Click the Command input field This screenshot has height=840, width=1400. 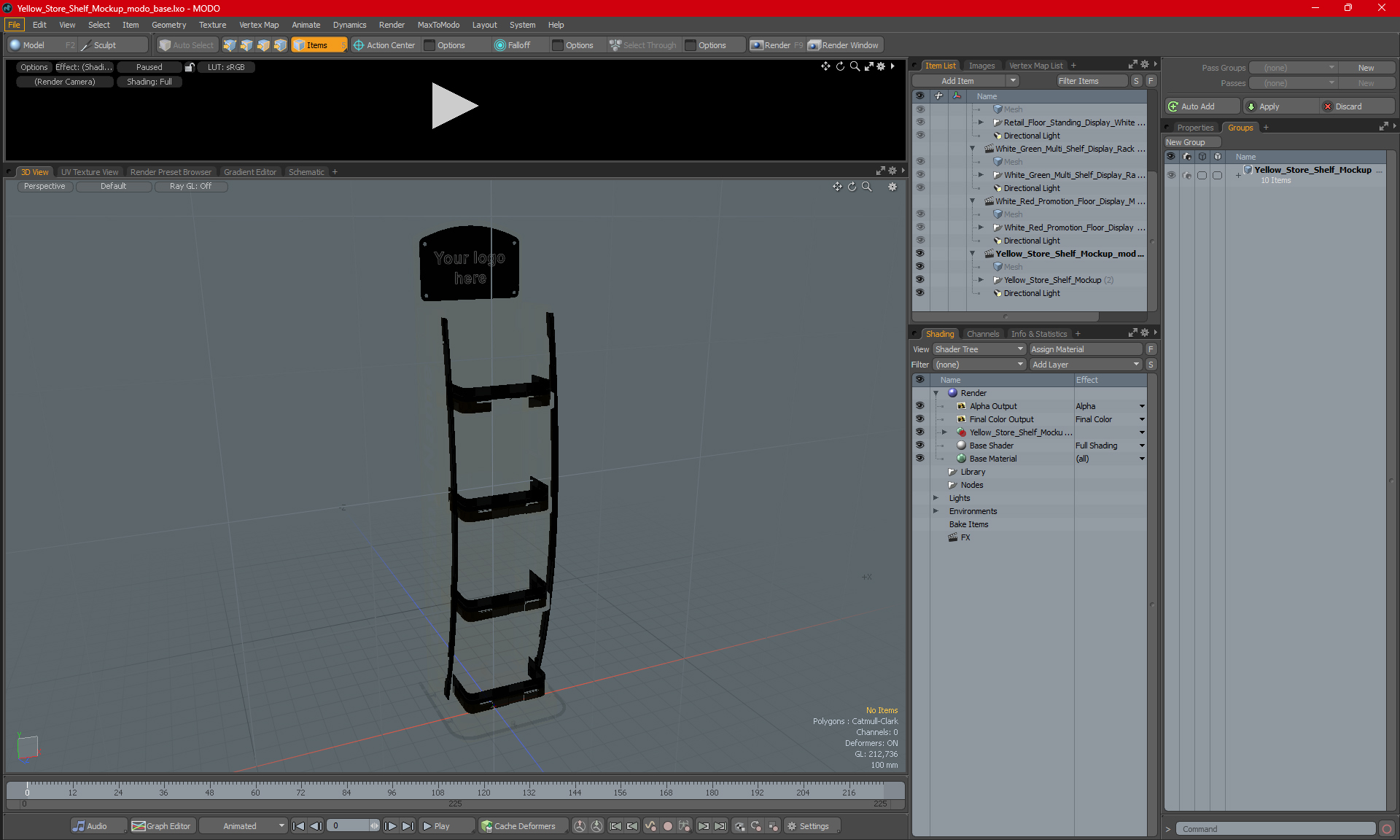pyautogui.click(x=1277, y=829)
